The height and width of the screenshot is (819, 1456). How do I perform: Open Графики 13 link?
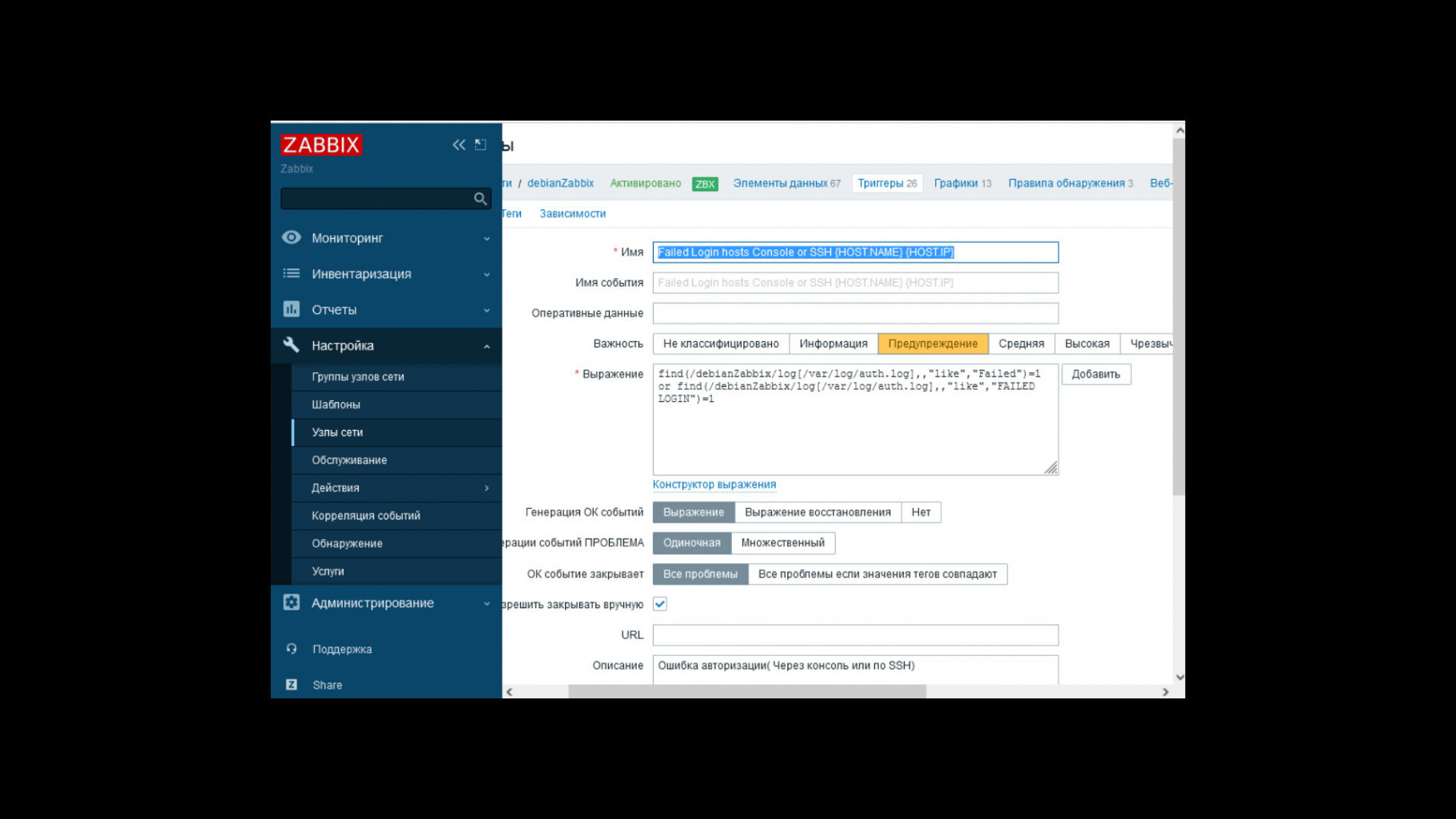pyautogui.click(x=963, y=183)
